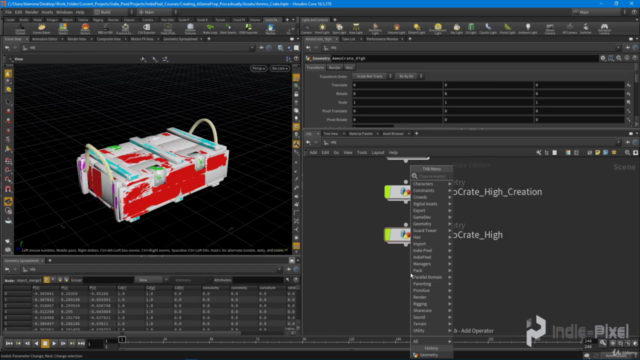Image resolution: width=640 pixels, height=360 pixels.
Task: Click the Render tab in Geometry parameters
Action: point(334,68)
